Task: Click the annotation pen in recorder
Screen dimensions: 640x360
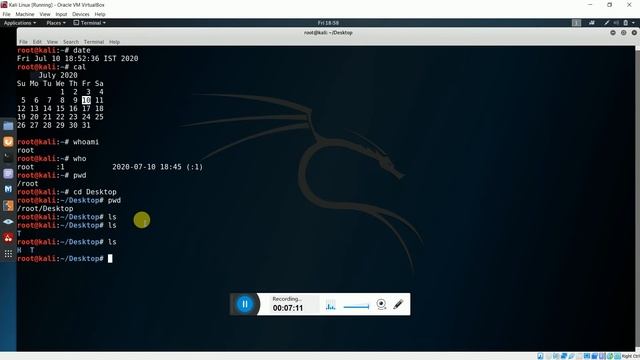Action: 398,304
